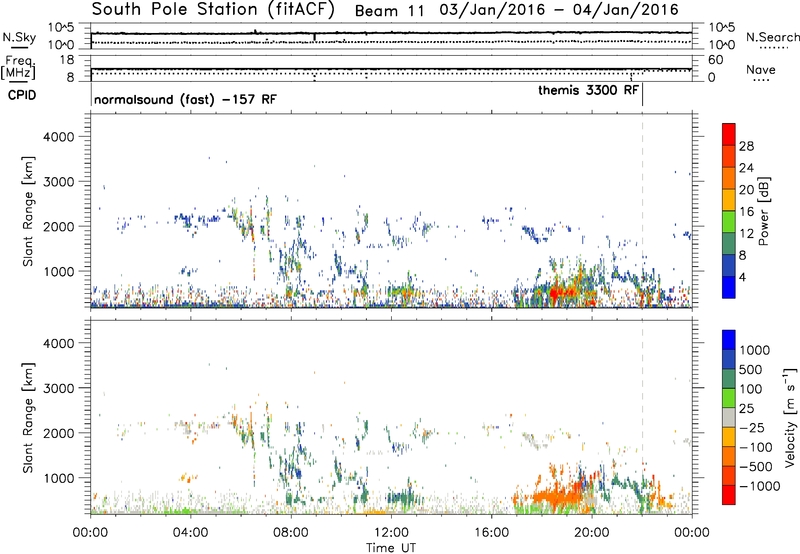
Task: Click the "themis 3300 RF" program label
Action: (588, 90)
